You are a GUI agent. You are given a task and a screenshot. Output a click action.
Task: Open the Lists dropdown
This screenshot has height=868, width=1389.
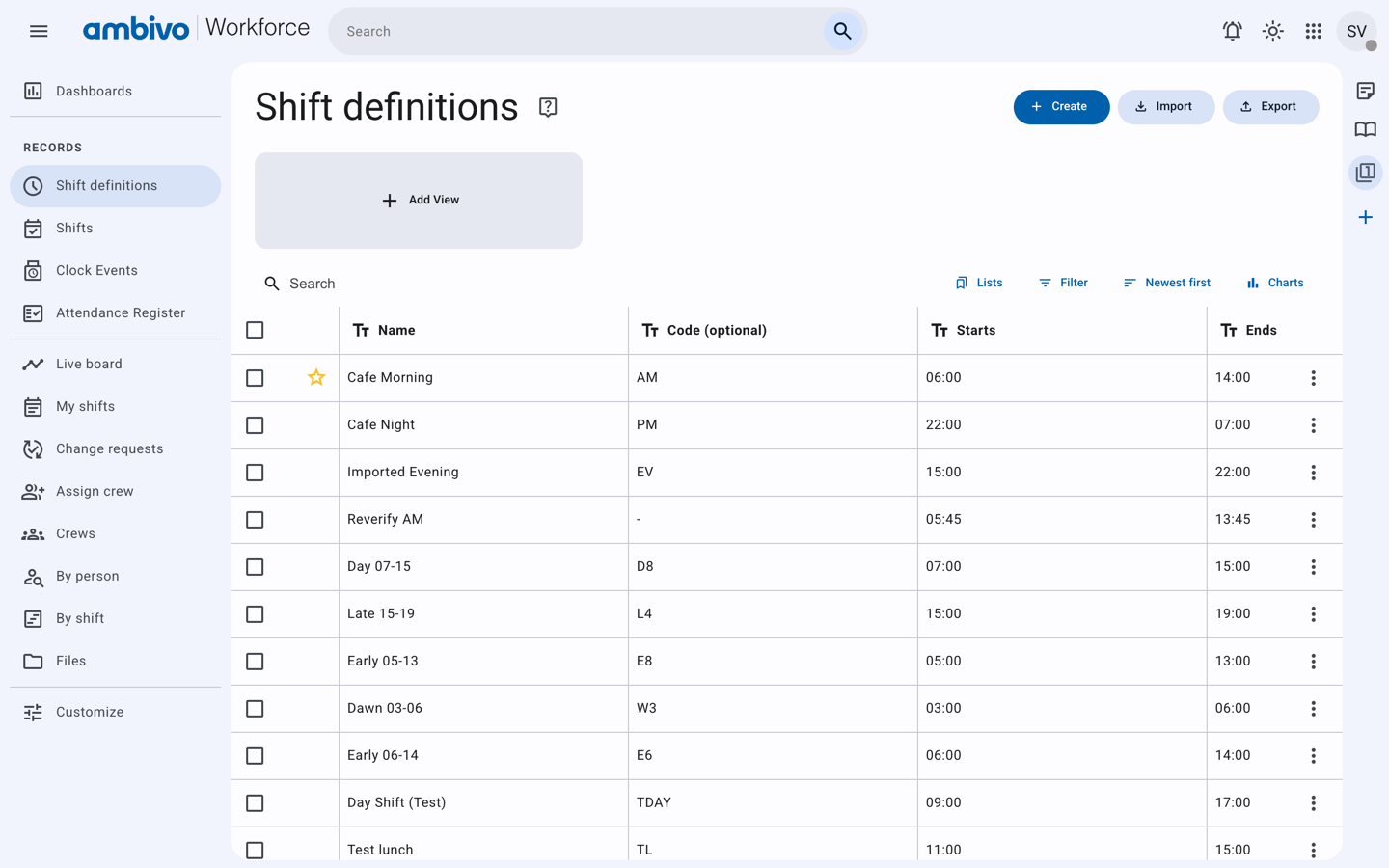tap(979, 283)
